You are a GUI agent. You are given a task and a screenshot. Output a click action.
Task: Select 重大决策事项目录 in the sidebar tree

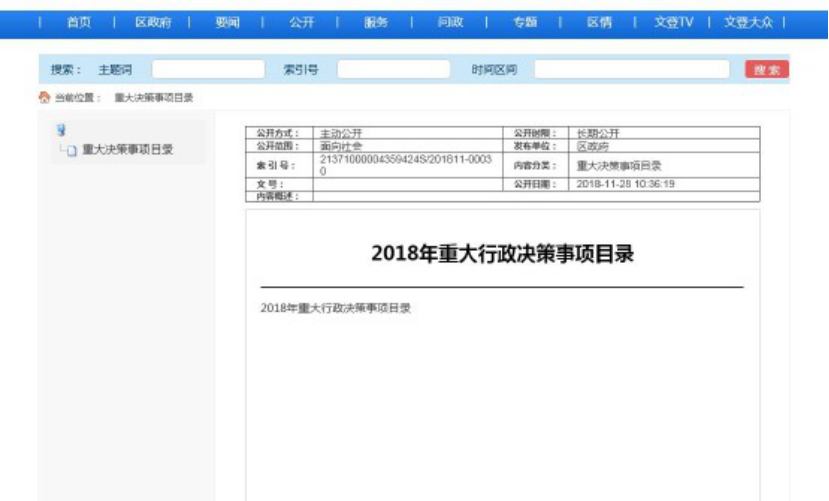(x=127, y=150)
